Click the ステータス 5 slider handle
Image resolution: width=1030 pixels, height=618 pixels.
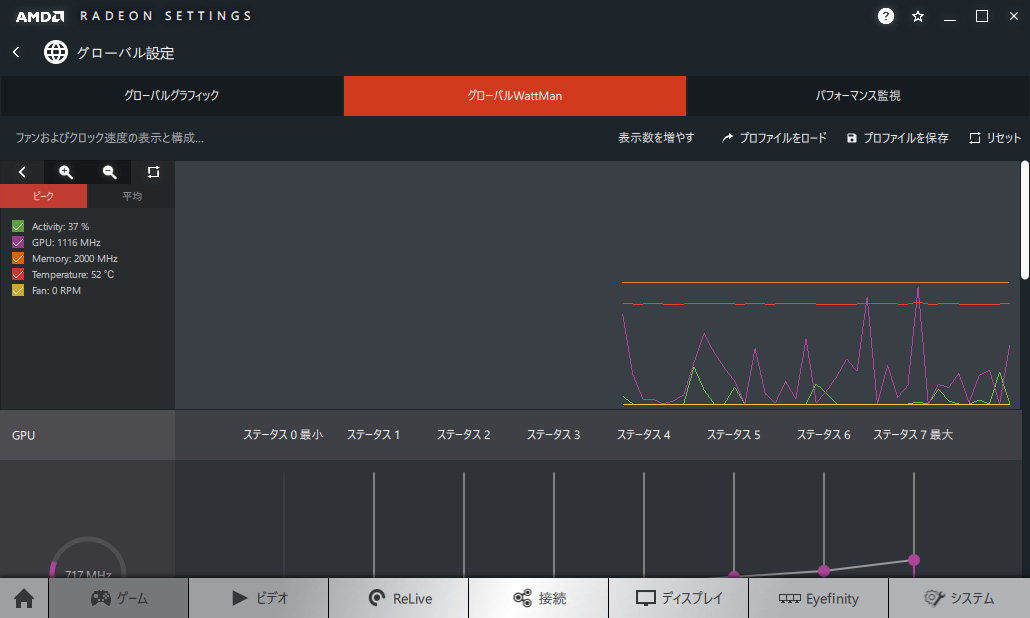tap(734, 575)
